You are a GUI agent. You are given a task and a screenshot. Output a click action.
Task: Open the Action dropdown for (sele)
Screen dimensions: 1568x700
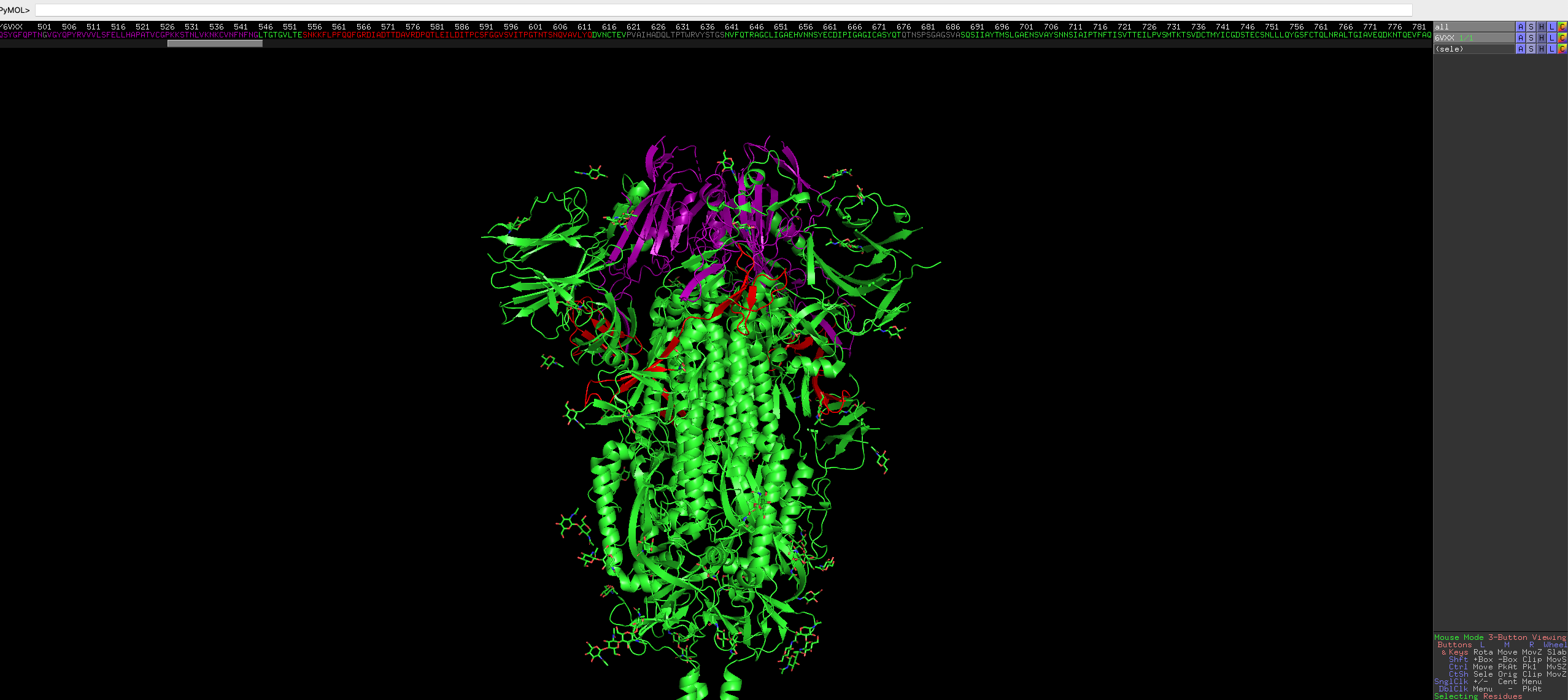tap(1520, 49)
